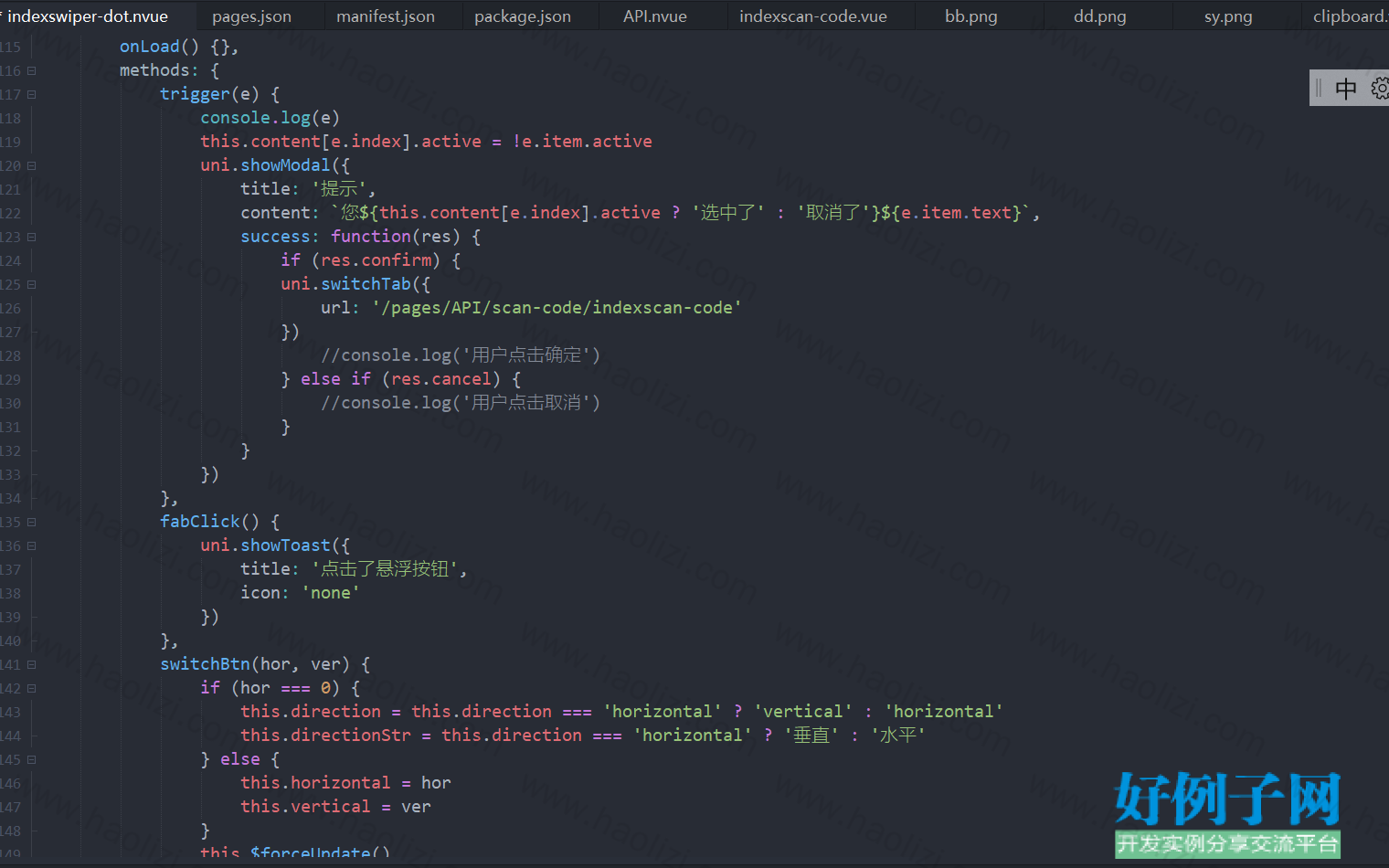Click line number 131 in the gutter

(10, 427)
